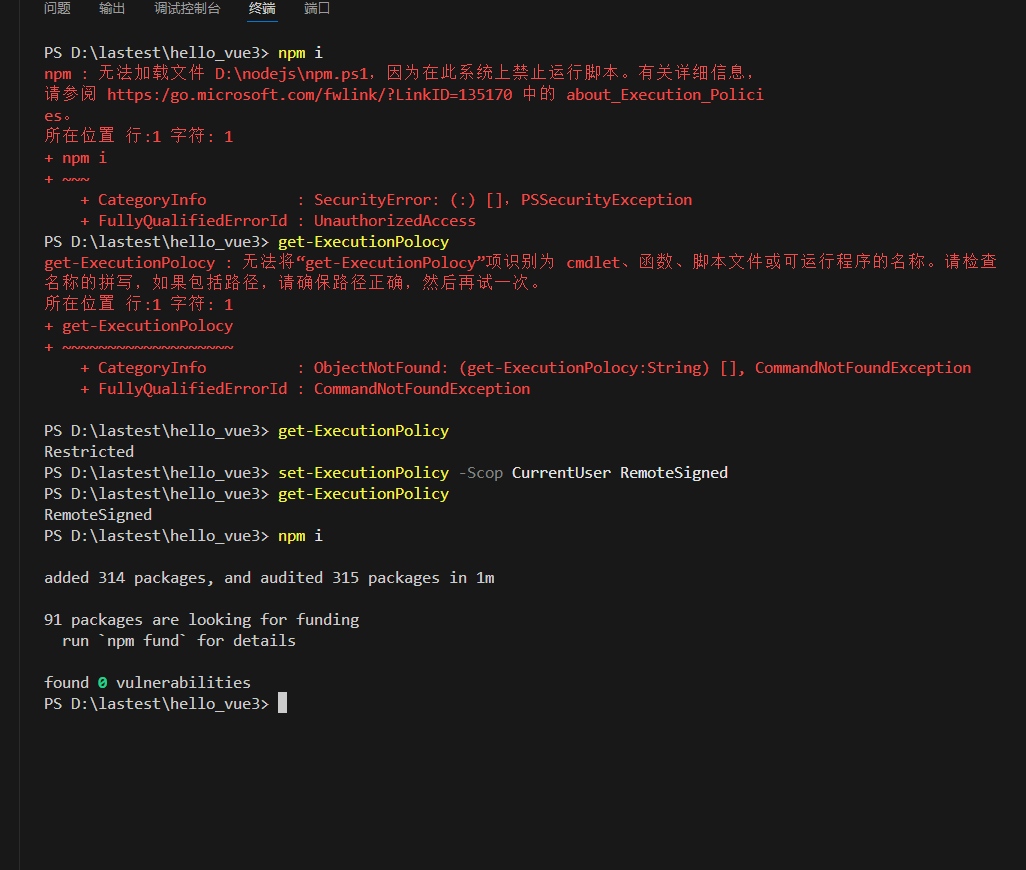
Task: Click the set-ExecutionPolicy command line
Action: click(x=363, y=472)
